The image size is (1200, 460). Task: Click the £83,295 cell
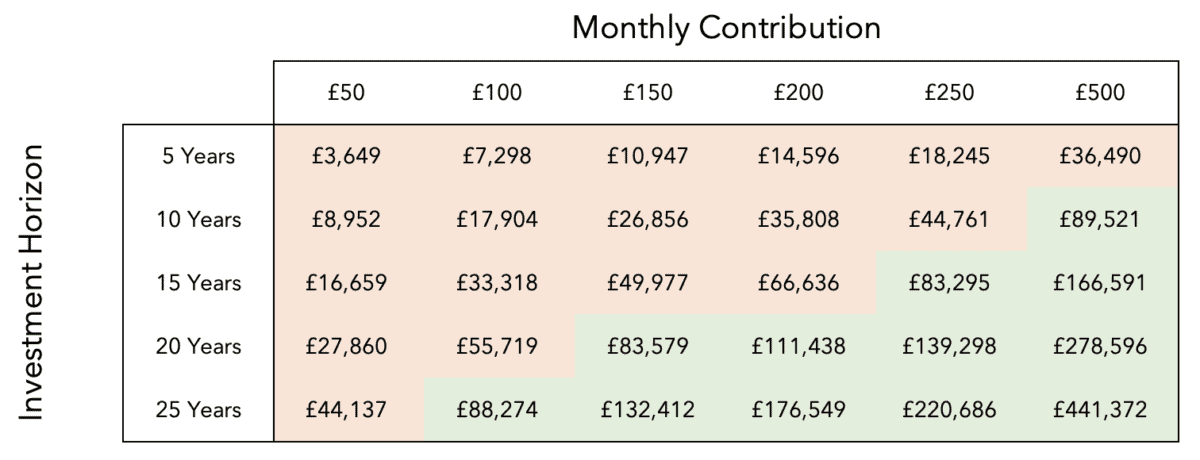click(x=949, y=283)
